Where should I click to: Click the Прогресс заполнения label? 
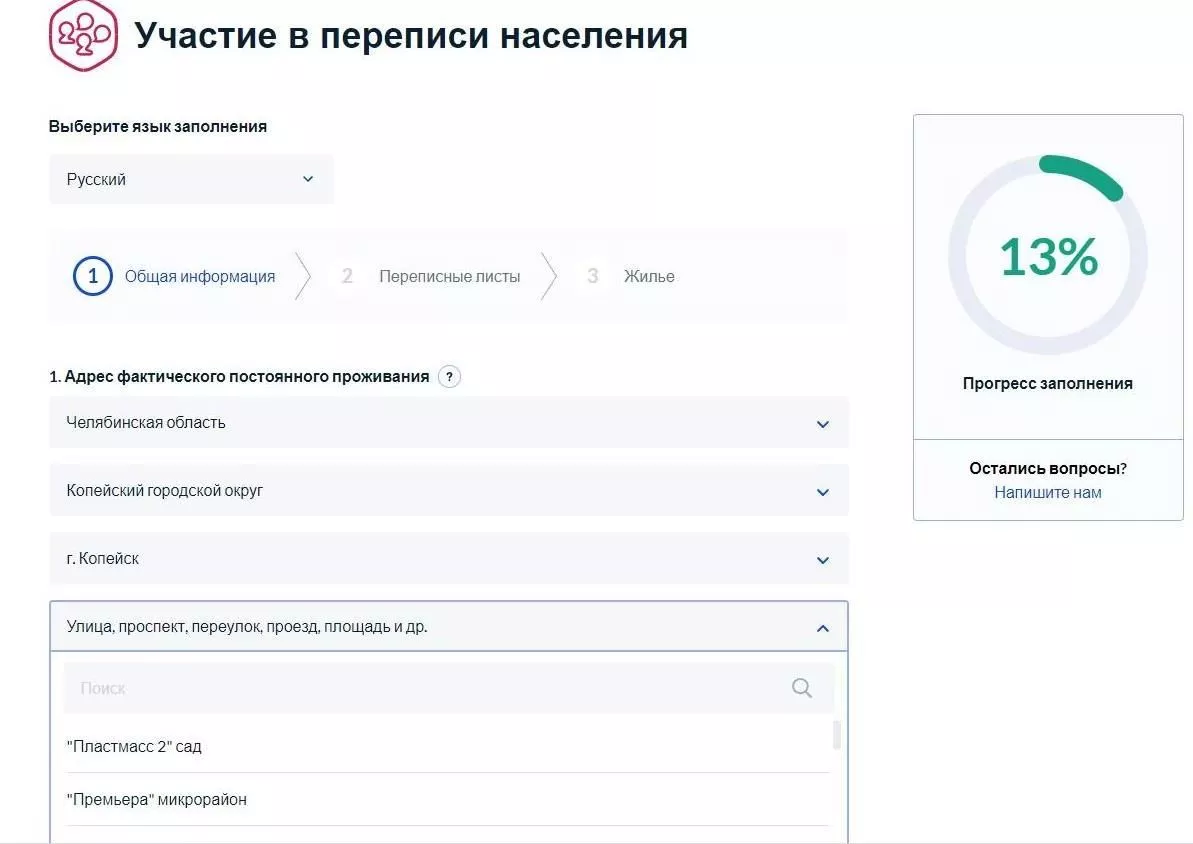1047,383
